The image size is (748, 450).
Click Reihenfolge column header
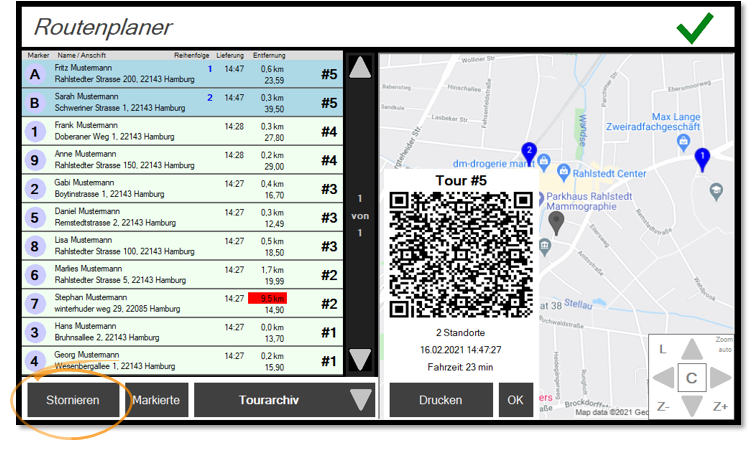point(191,55)
